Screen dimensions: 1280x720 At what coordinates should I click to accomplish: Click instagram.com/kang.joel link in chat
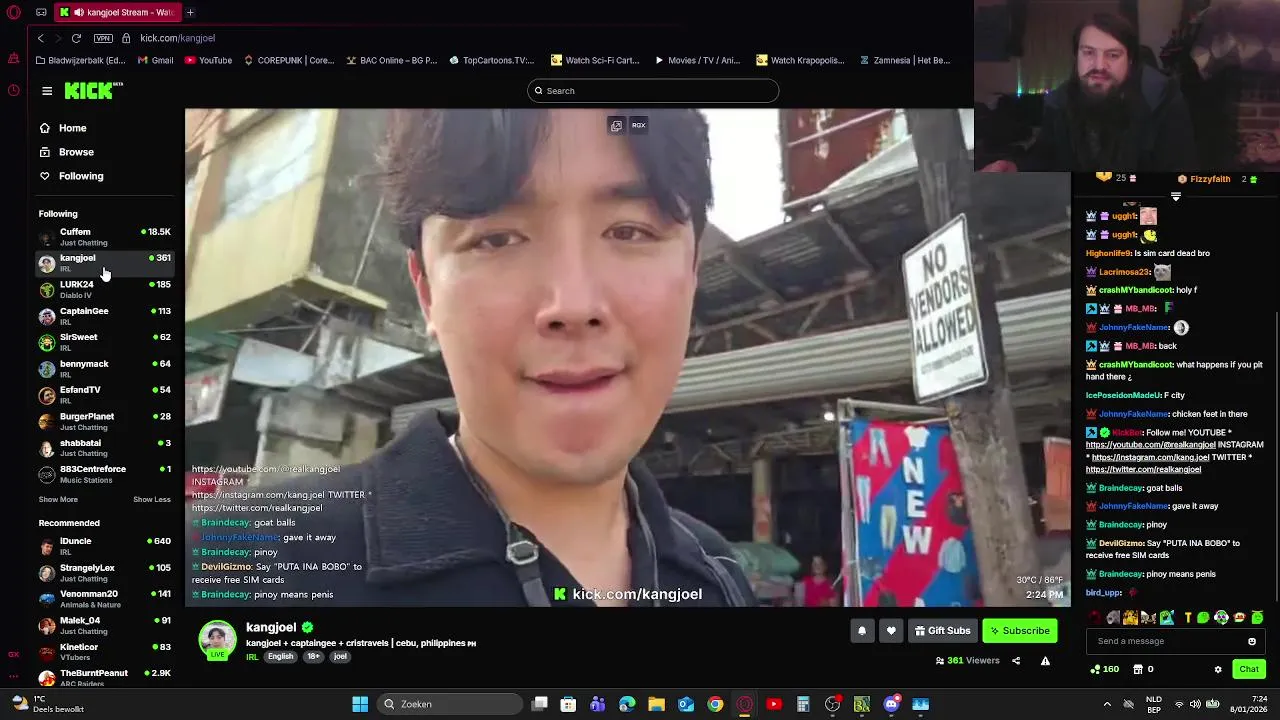[1150, 457]
